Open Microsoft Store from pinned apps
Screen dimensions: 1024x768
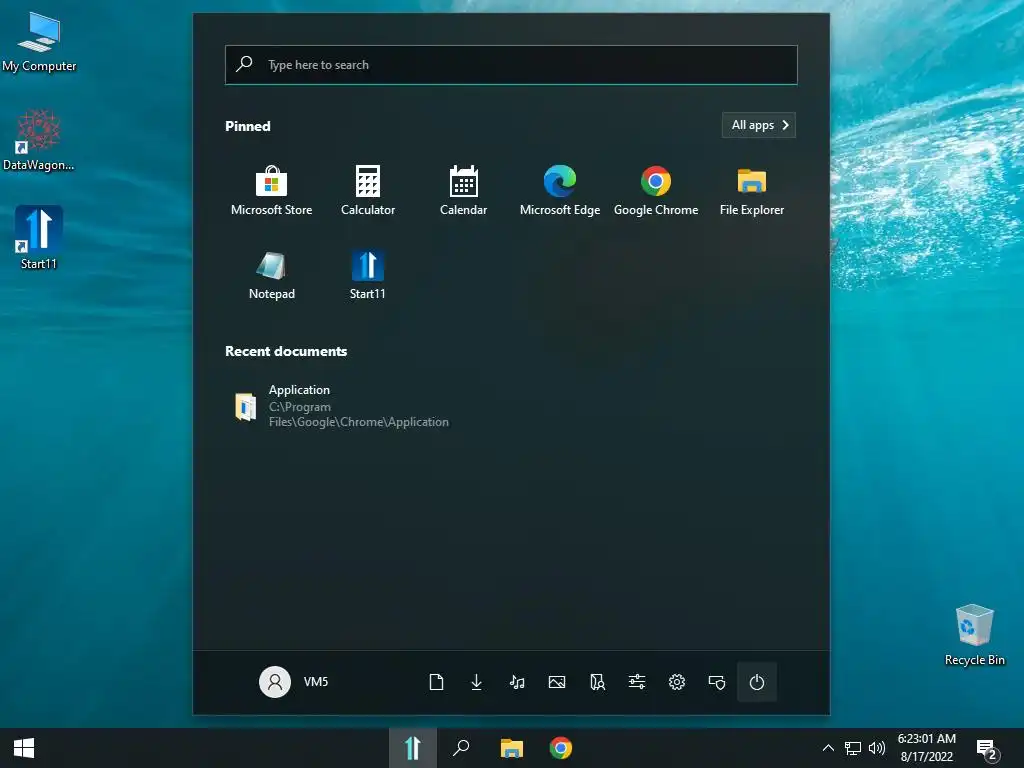point(271,190)
